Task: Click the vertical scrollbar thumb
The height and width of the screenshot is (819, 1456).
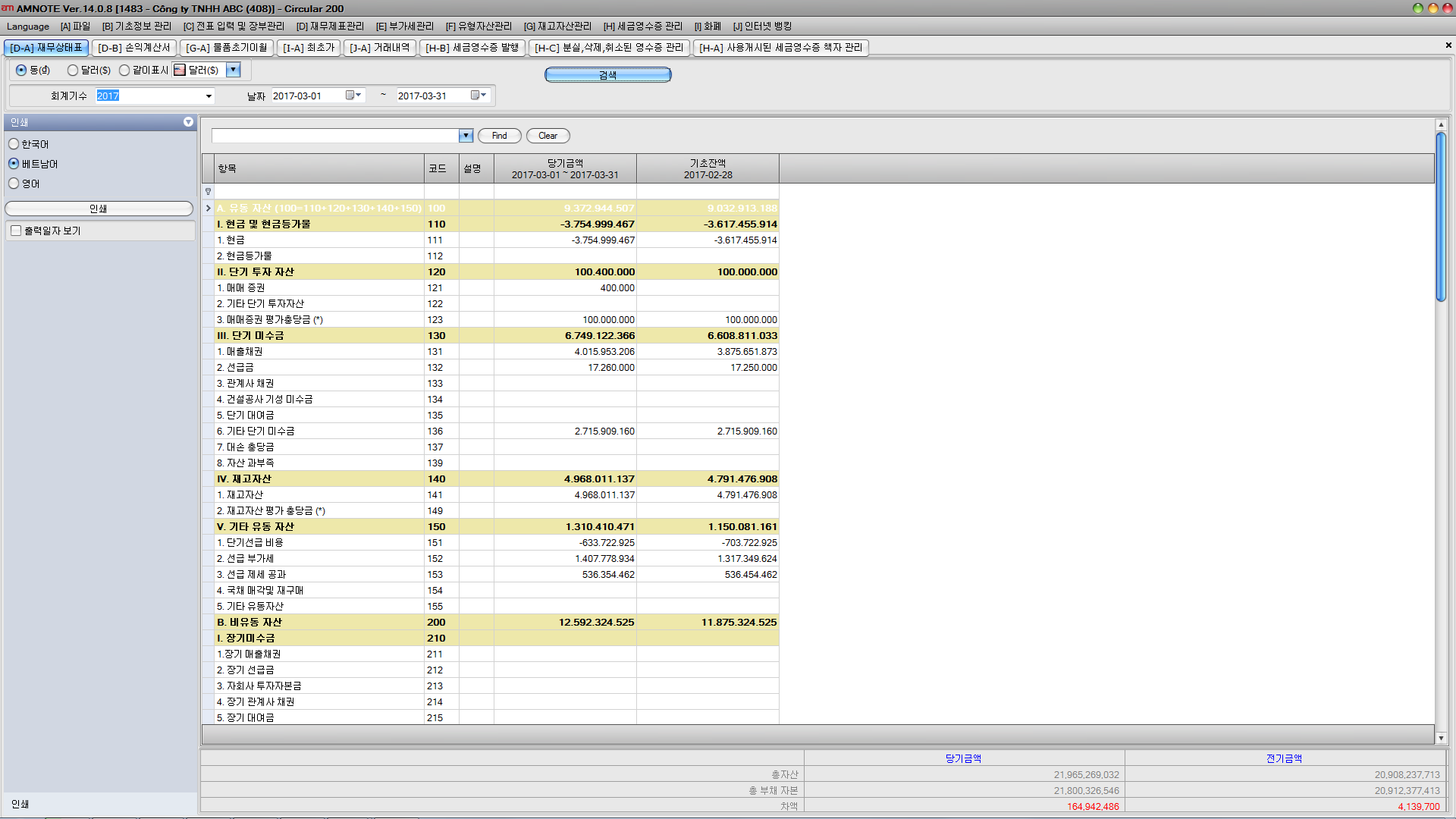Action: [1441, 216]
